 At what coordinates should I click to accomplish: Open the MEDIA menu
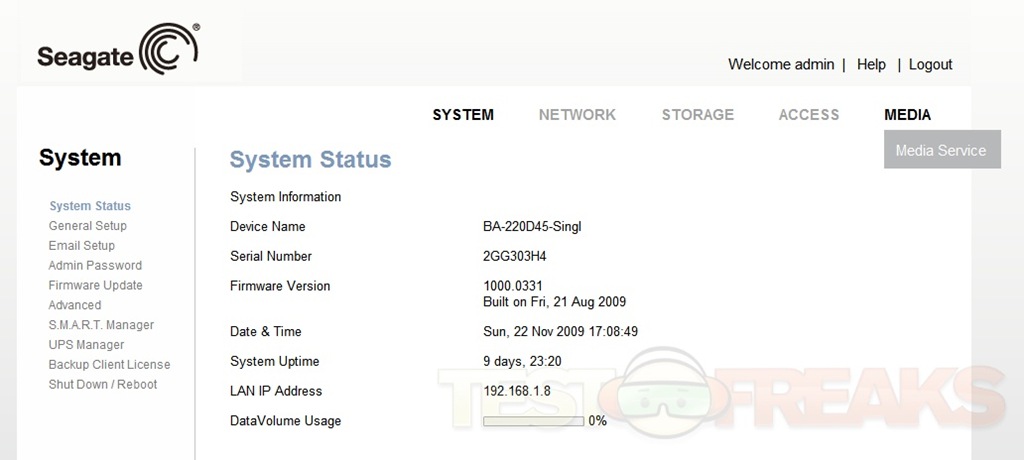coord(907,115)
